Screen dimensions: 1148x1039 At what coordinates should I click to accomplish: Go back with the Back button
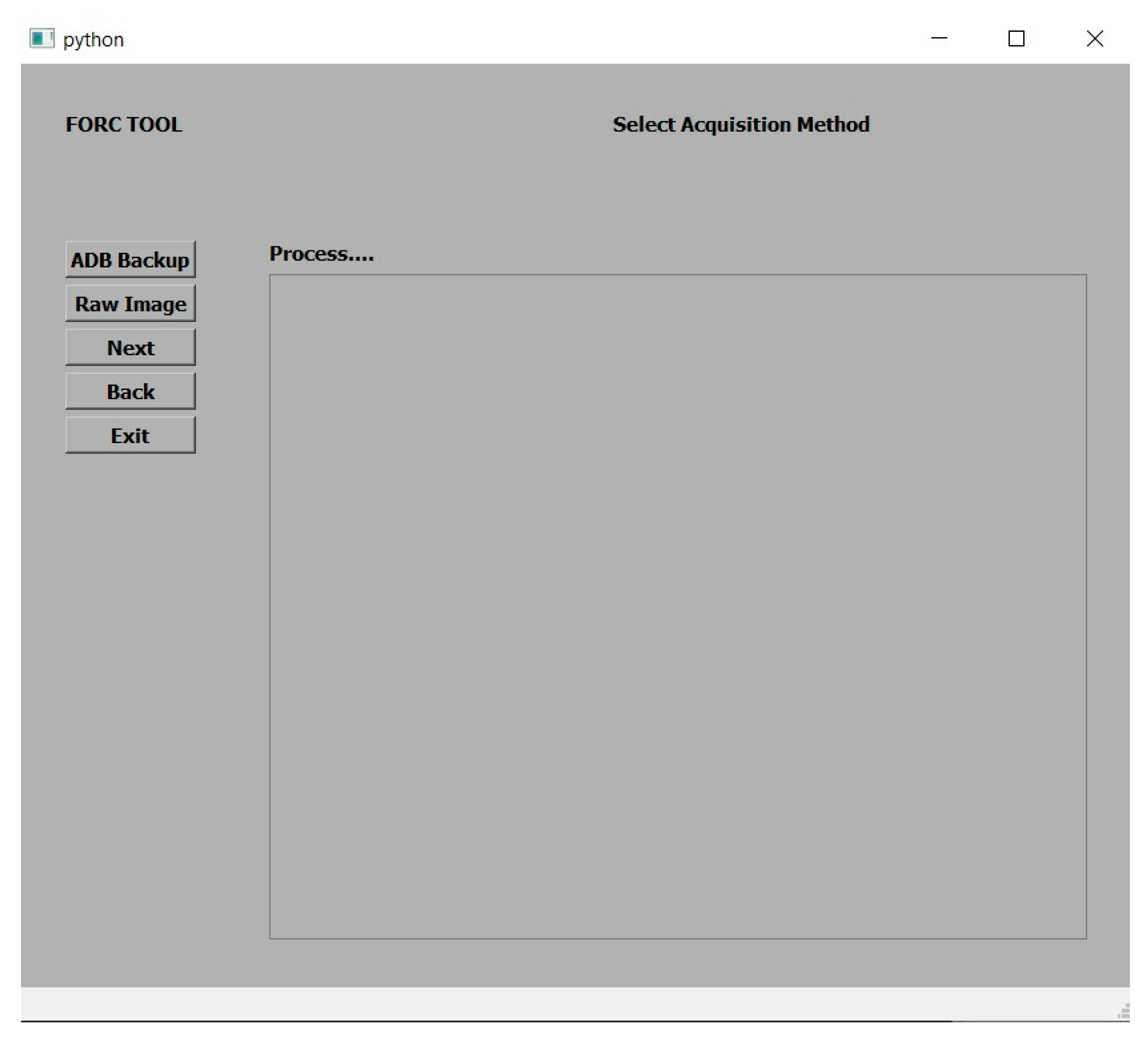[130, 392]
